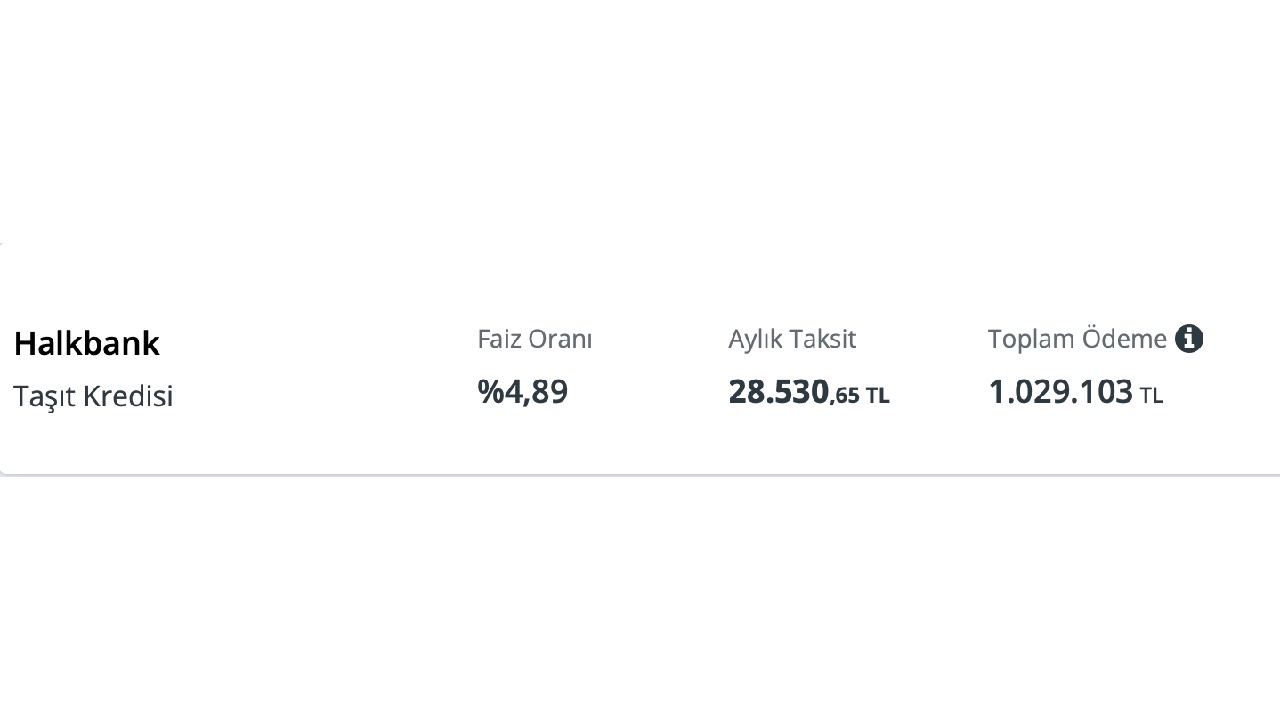Click the word Ödeme before the info icon

click(1125, 340)
